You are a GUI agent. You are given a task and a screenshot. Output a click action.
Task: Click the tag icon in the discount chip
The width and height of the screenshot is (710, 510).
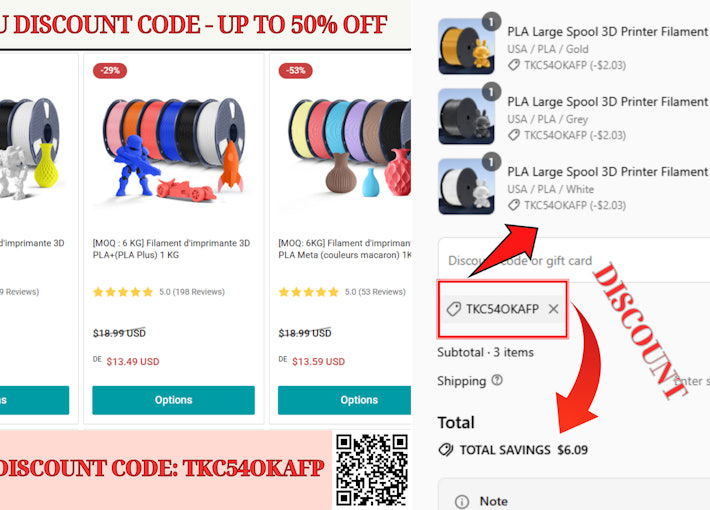(453, 309)
